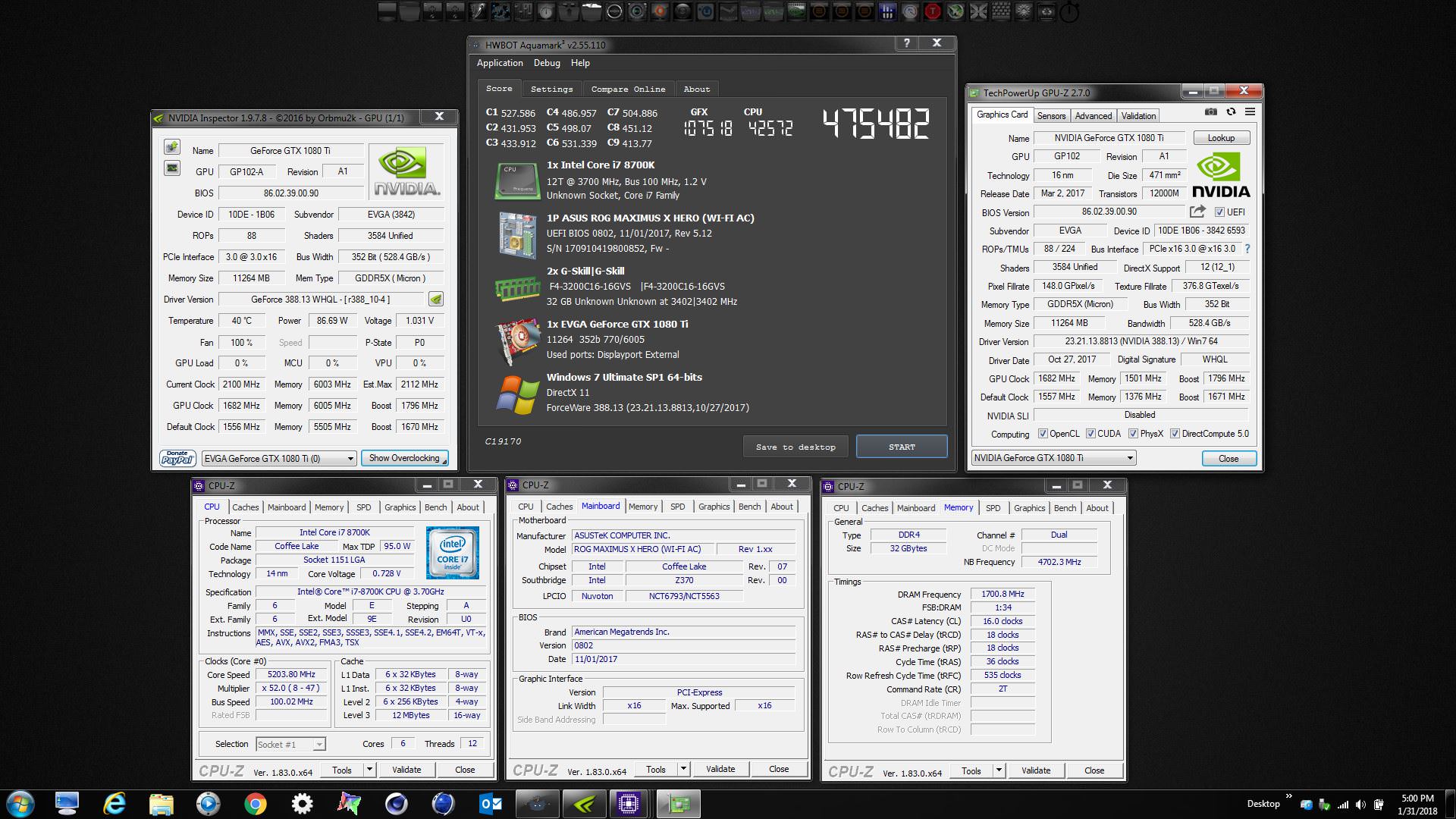Toggle the OpenCL checkbox in GPU-Z
Screen dimensions: 1456x819
(1043, 434)
